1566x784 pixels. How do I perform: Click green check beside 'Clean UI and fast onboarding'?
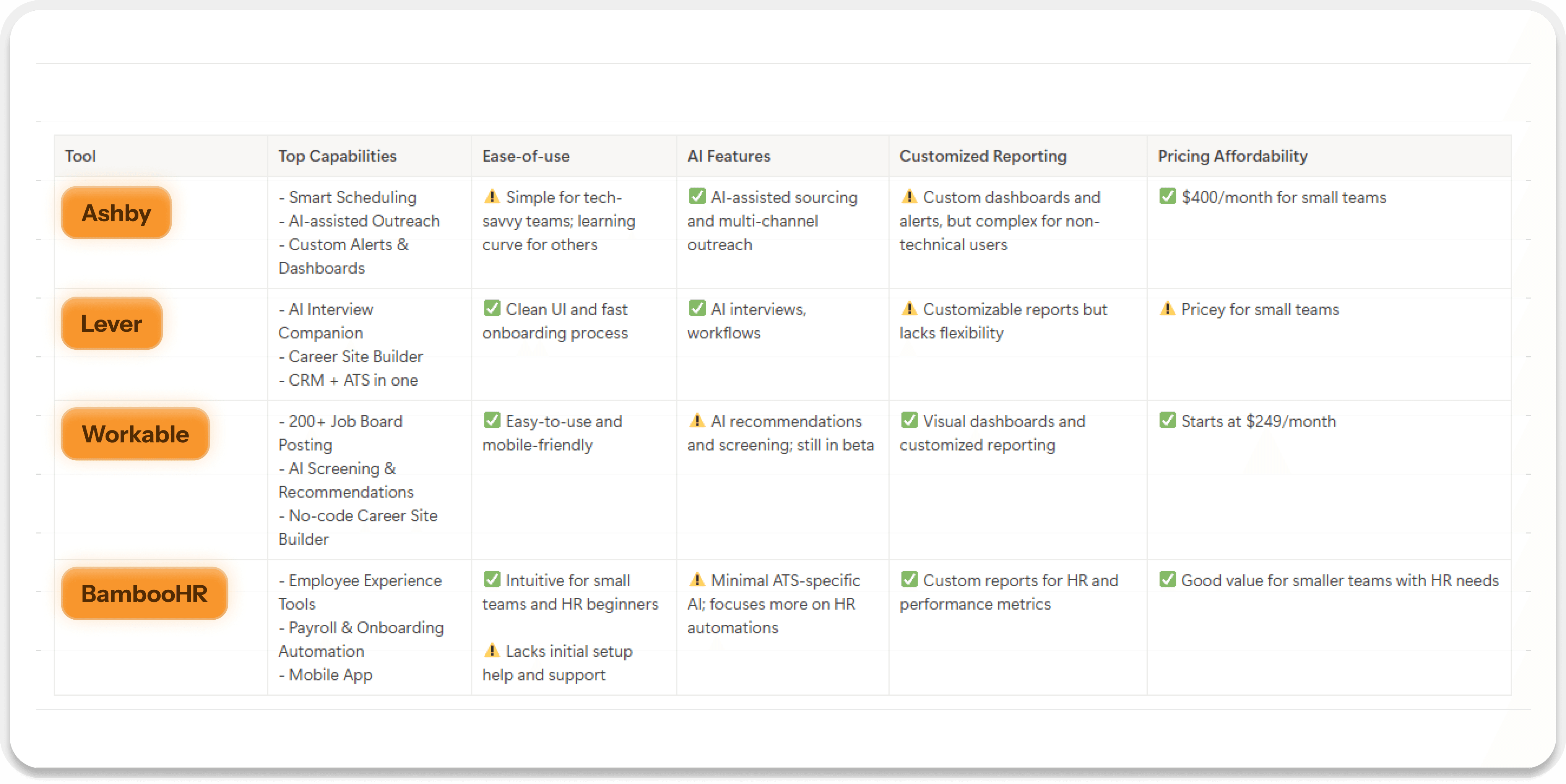click(492, 308)
